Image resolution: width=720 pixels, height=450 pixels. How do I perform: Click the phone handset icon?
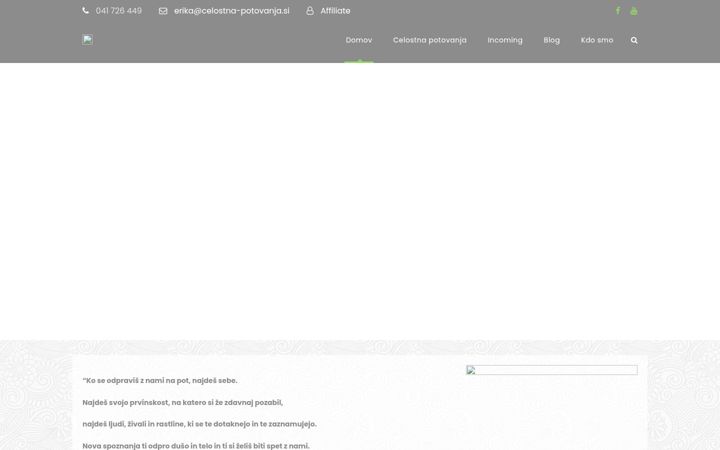[x=85, y=11]
